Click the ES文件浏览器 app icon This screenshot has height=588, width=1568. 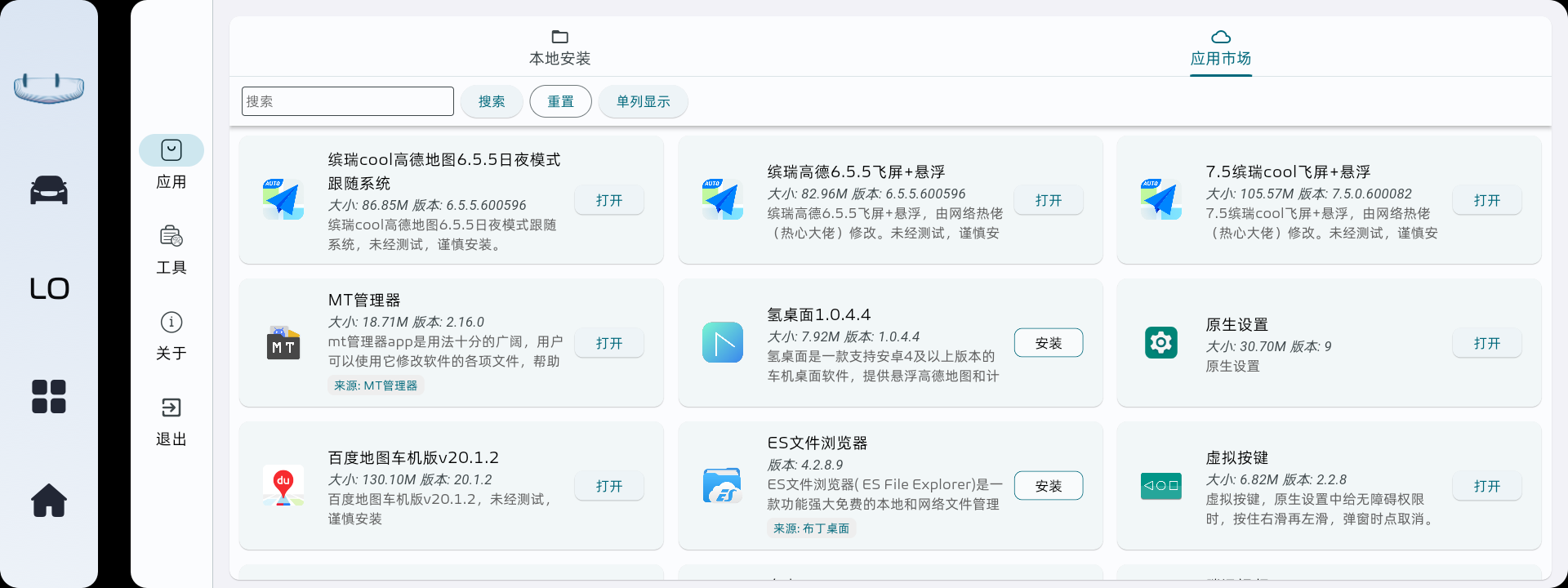[723, 486]
